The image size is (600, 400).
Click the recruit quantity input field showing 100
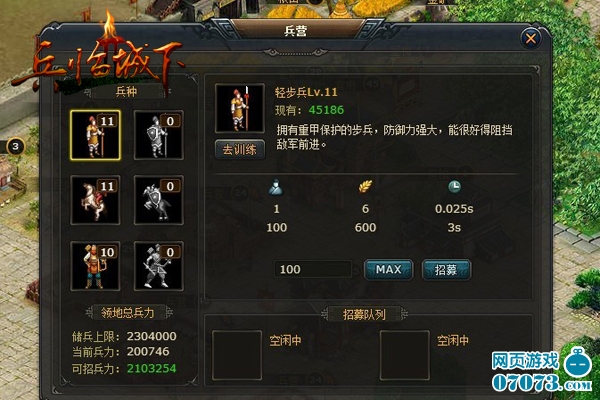tap(313, 269)
